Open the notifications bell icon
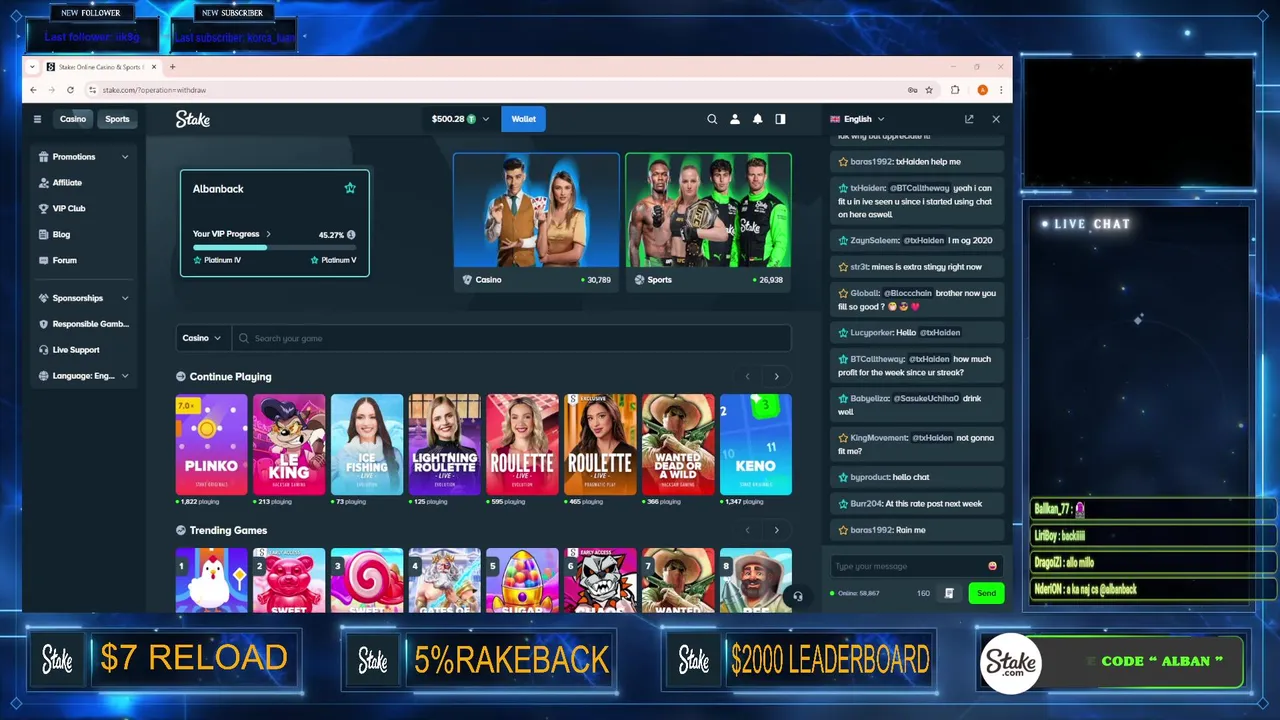 click(758, 119)
